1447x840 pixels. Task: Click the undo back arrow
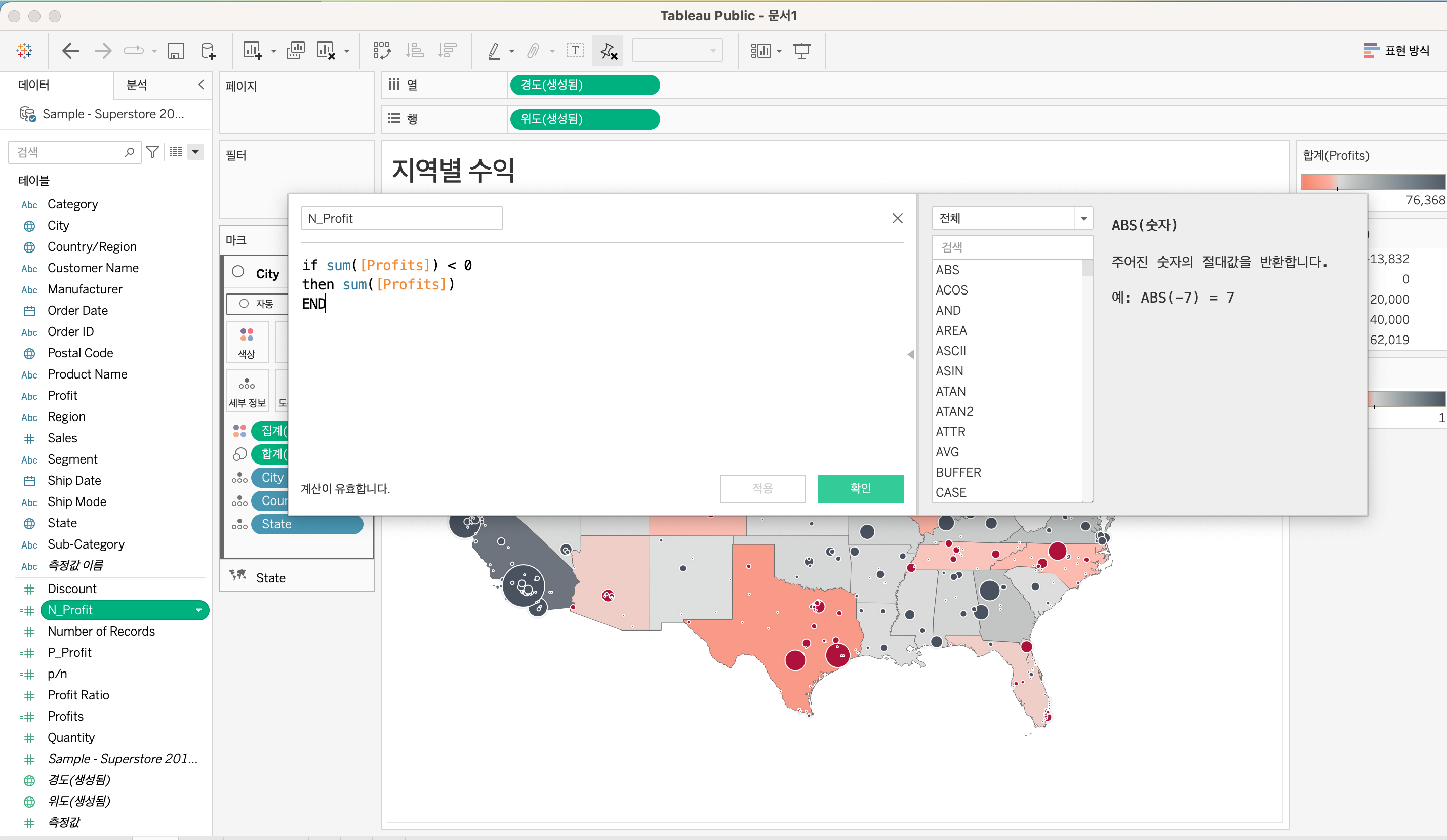click(70, 51)
